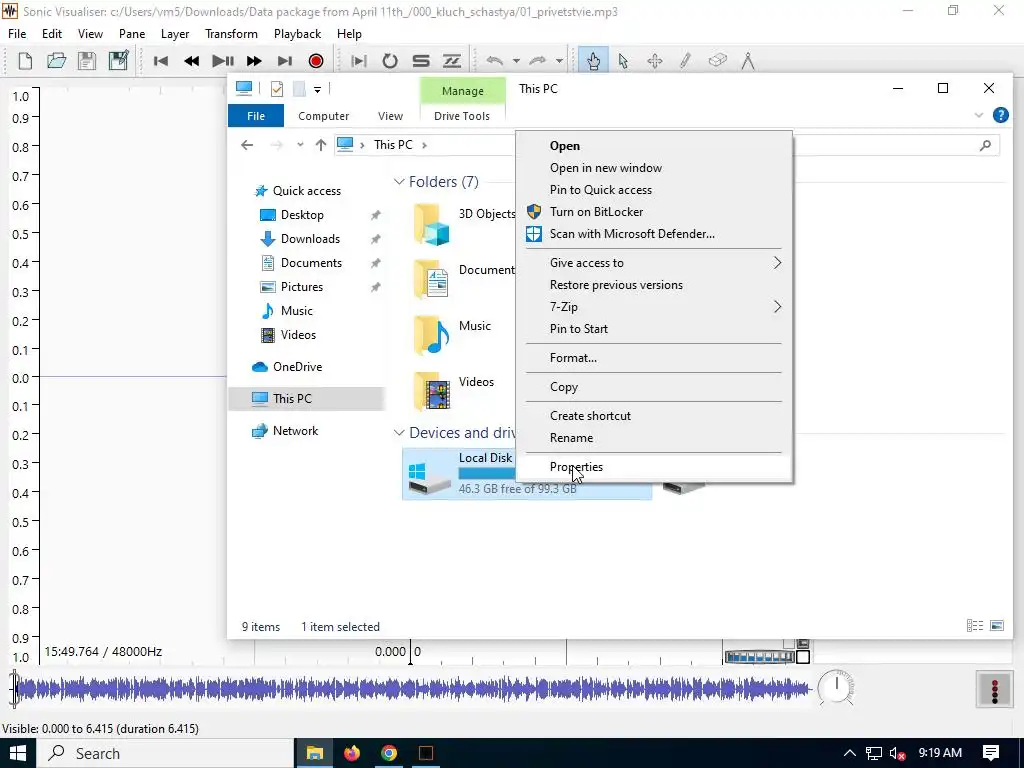Click the Open file folder icon

click(x=56, y=61)
